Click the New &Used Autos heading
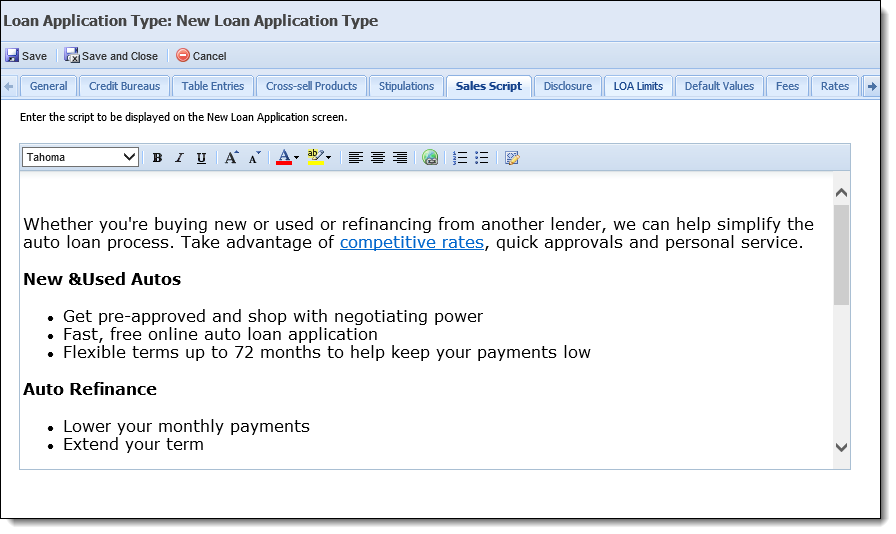Image resolution: width=896 pixels, height=534 pixels. coord(102,279)
